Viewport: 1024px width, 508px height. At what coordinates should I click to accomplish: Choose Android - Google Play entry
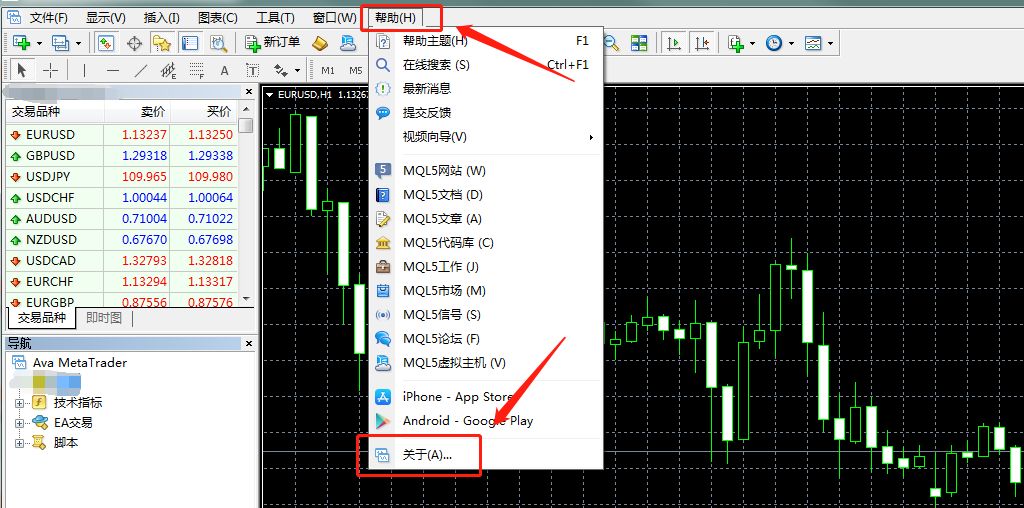485,421
